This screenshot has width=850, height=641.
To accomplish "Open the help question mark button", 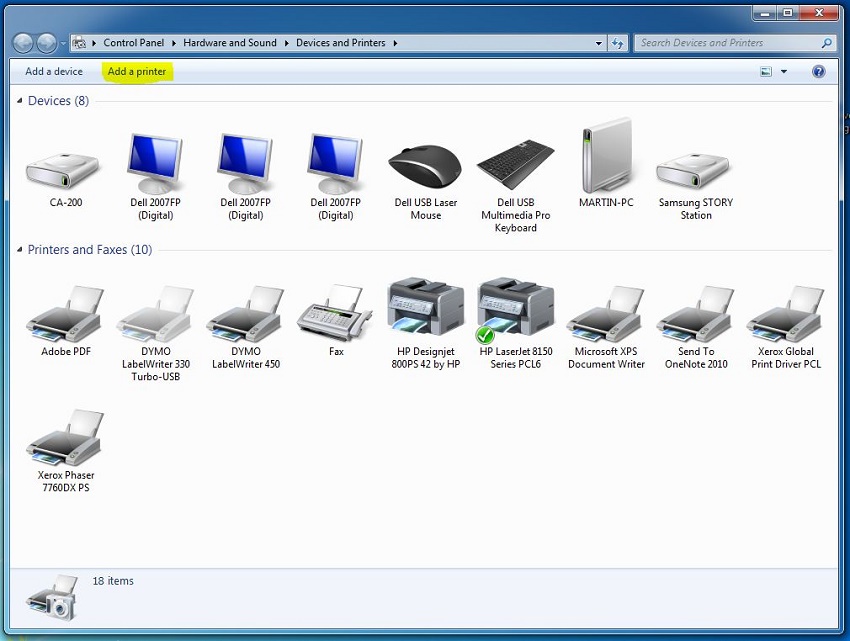I will (x=819, y=72).
